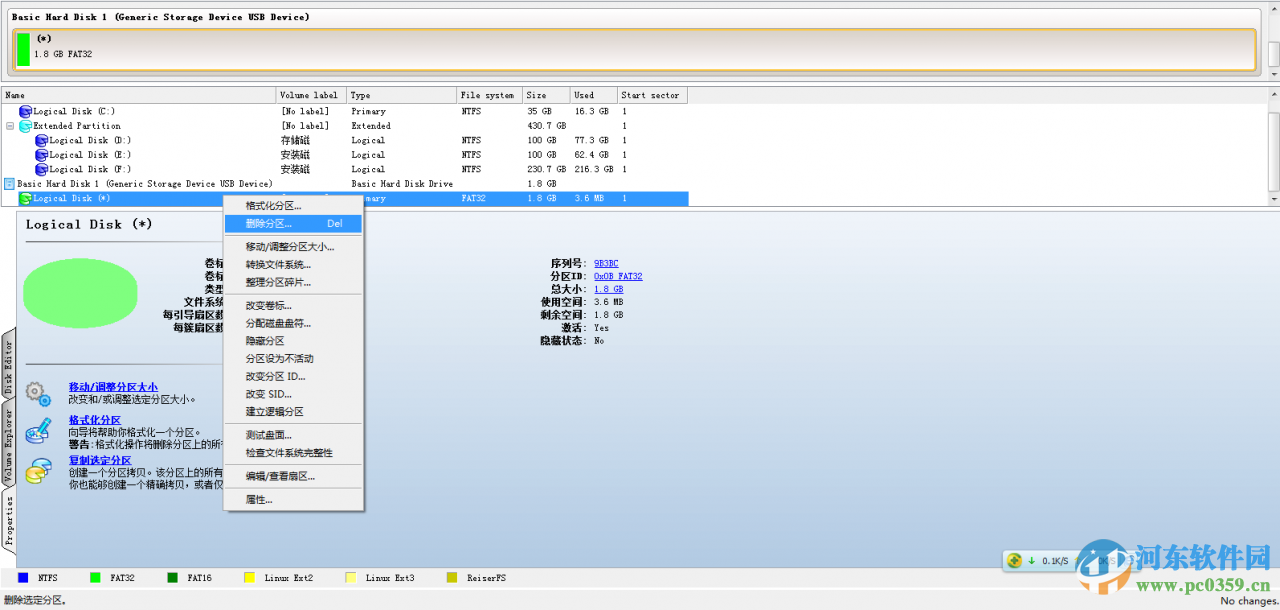The height and width of the screenshot is (610, 1280).
Task: Click the 0x0B FAT32 partition ID link
Action: [618, 276]
